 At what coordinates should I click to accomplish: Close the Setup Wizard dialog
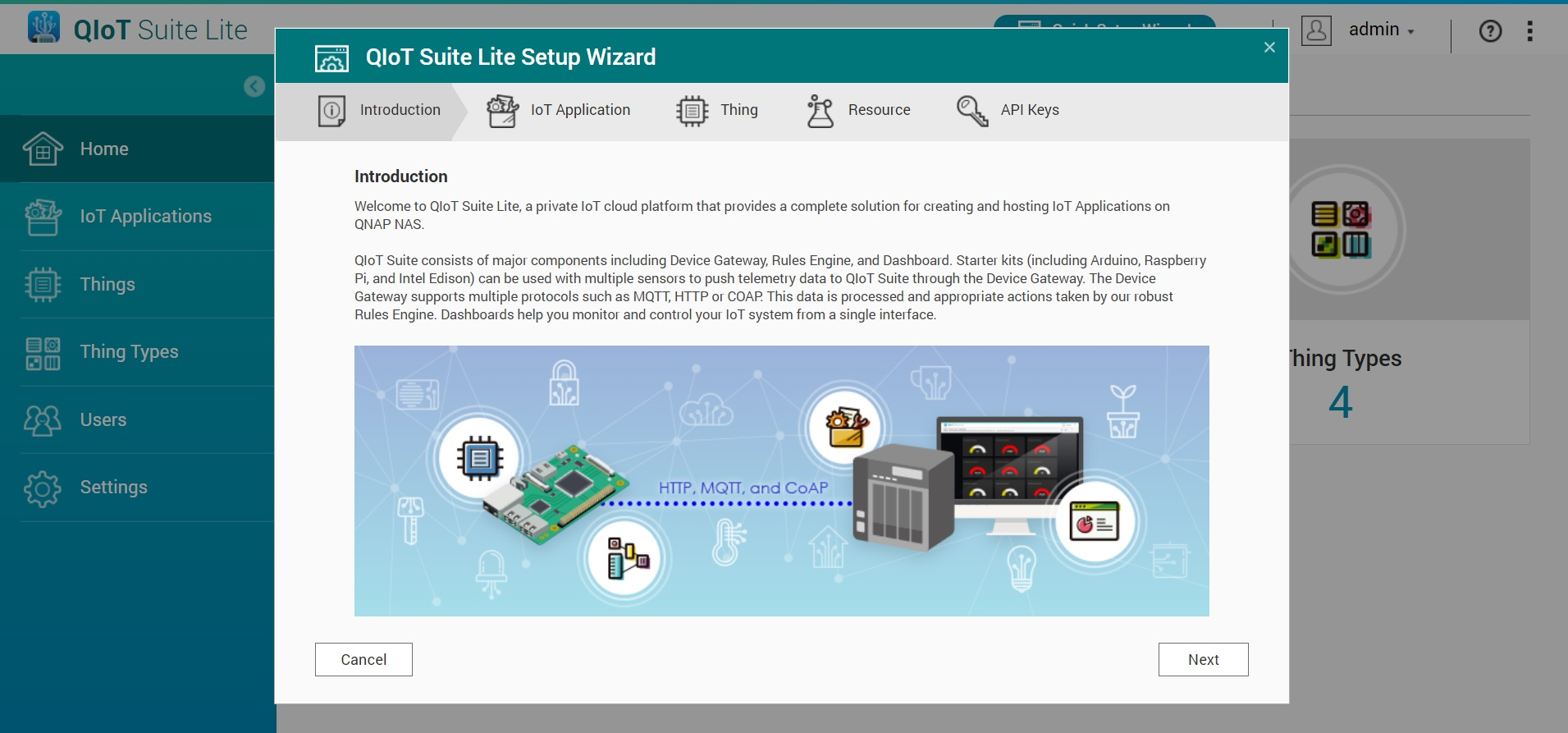pos(1269,48)
